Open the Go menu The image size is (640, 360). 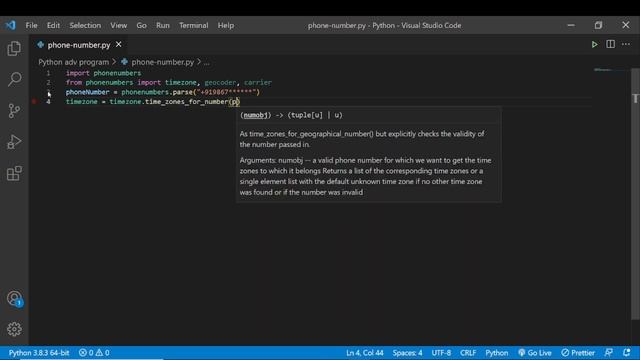click(141, 25)
